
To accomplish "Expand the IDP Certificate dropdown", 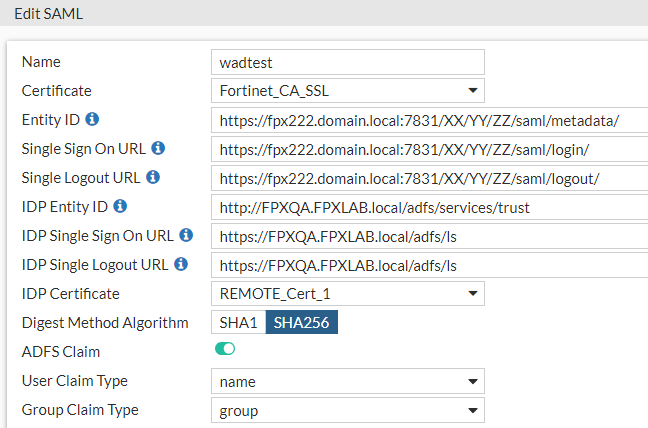I will 348,294.
